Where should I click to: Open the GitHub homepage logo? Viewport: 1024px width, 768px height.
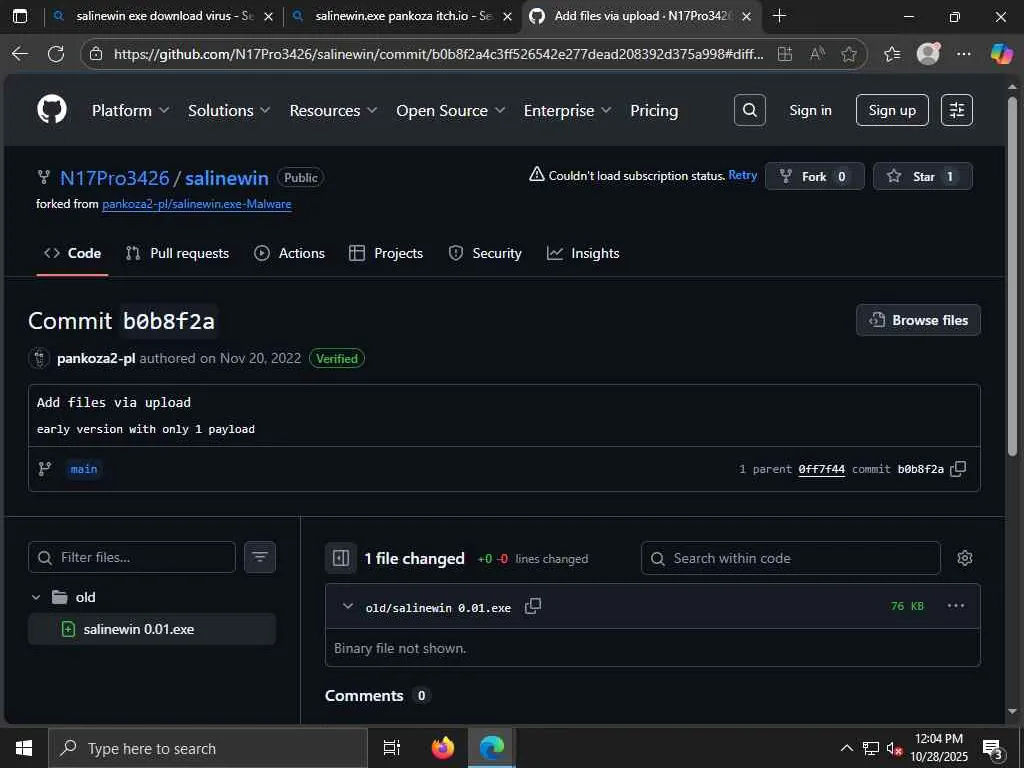click(52, 110)
